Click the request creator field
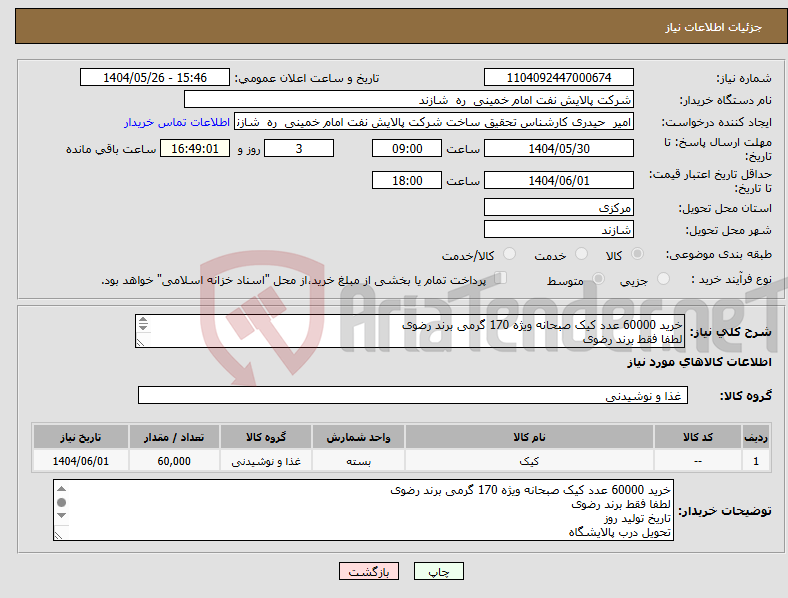This screenshot has height=598, width=788. click(x=434, y=122)
